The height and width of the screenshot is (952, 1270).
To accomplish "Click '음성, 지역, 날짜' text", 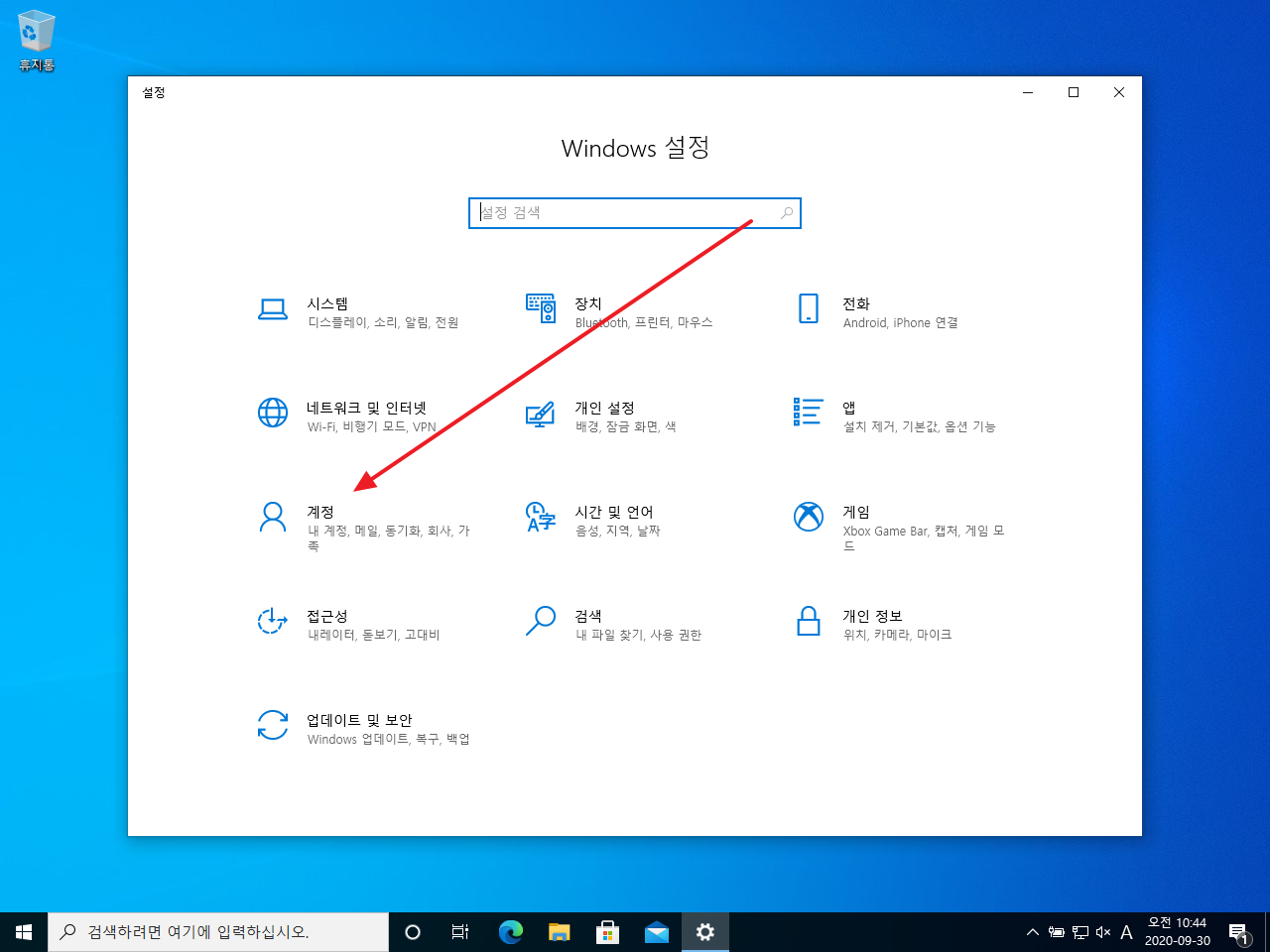I will click(618, 531).
